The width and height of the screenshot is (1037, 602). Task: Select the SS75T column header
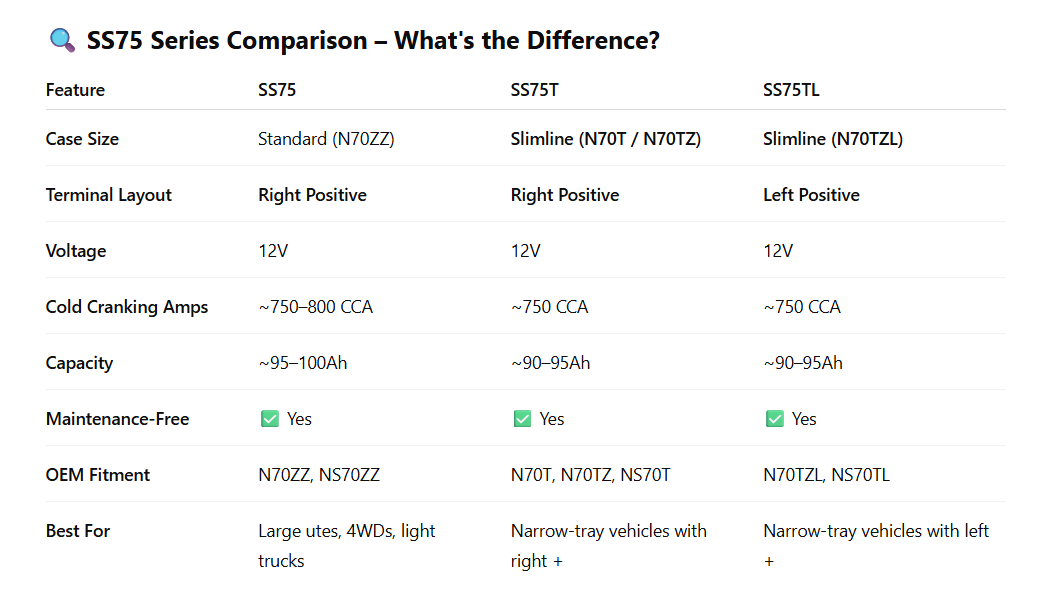tap(534, 90)
